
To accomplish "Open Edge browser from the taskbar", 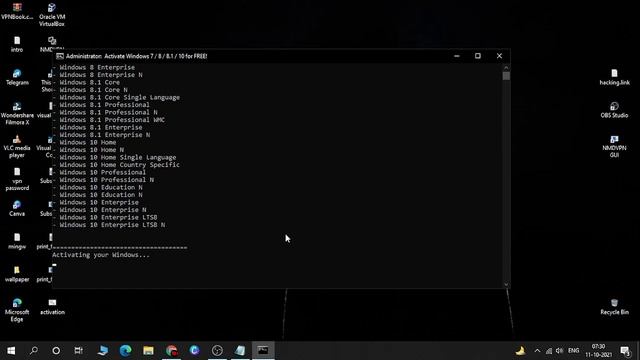I will 125,351.
